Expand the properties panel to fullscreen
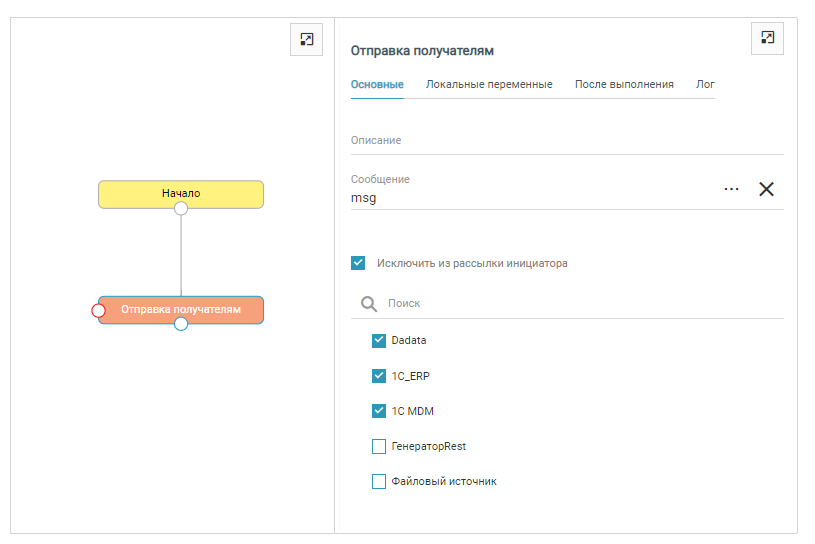Image resolution: width=815 pixels, height=544 pixels. tap(767, 38)
